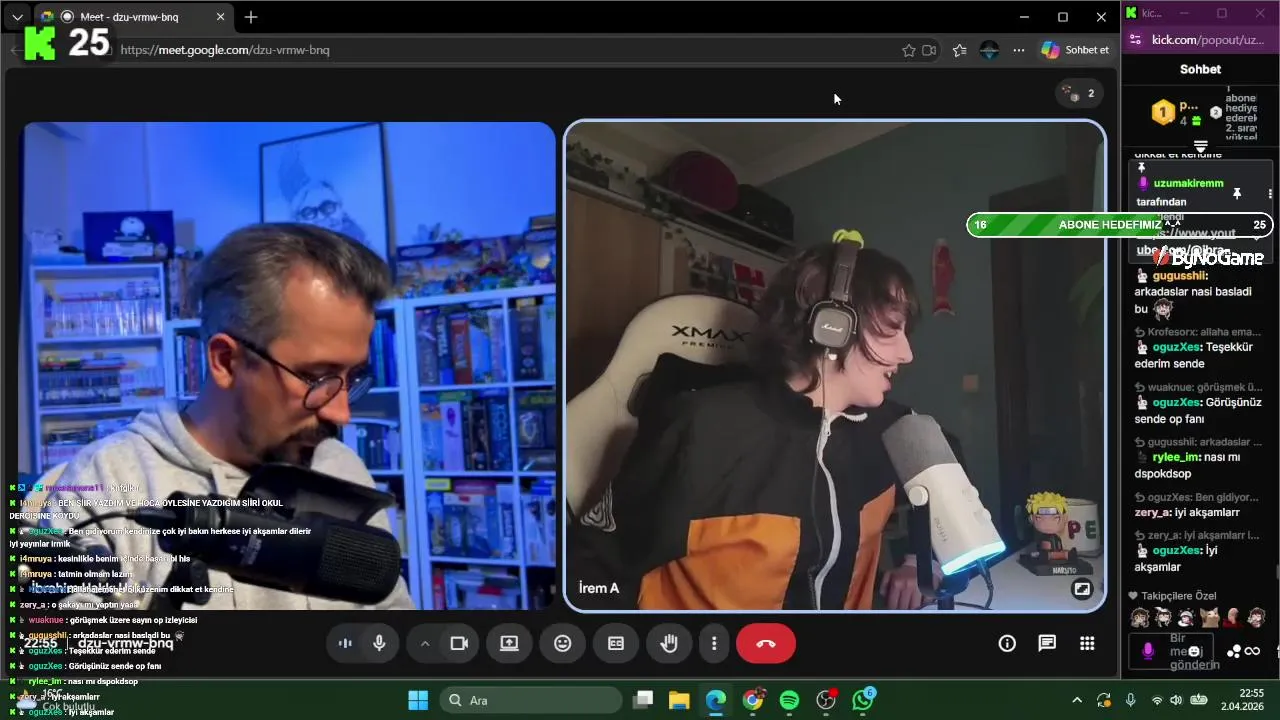Show hidden system tray icons chevron
Image resolution: width=1280 pixels, height=720 pixels.
coord(1077,700)
